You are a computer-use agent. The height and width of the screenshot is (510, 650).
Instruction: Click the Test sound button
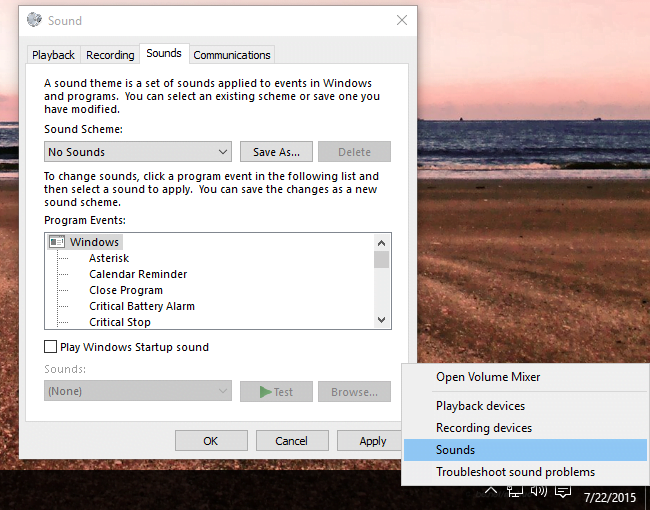point(276,391)
